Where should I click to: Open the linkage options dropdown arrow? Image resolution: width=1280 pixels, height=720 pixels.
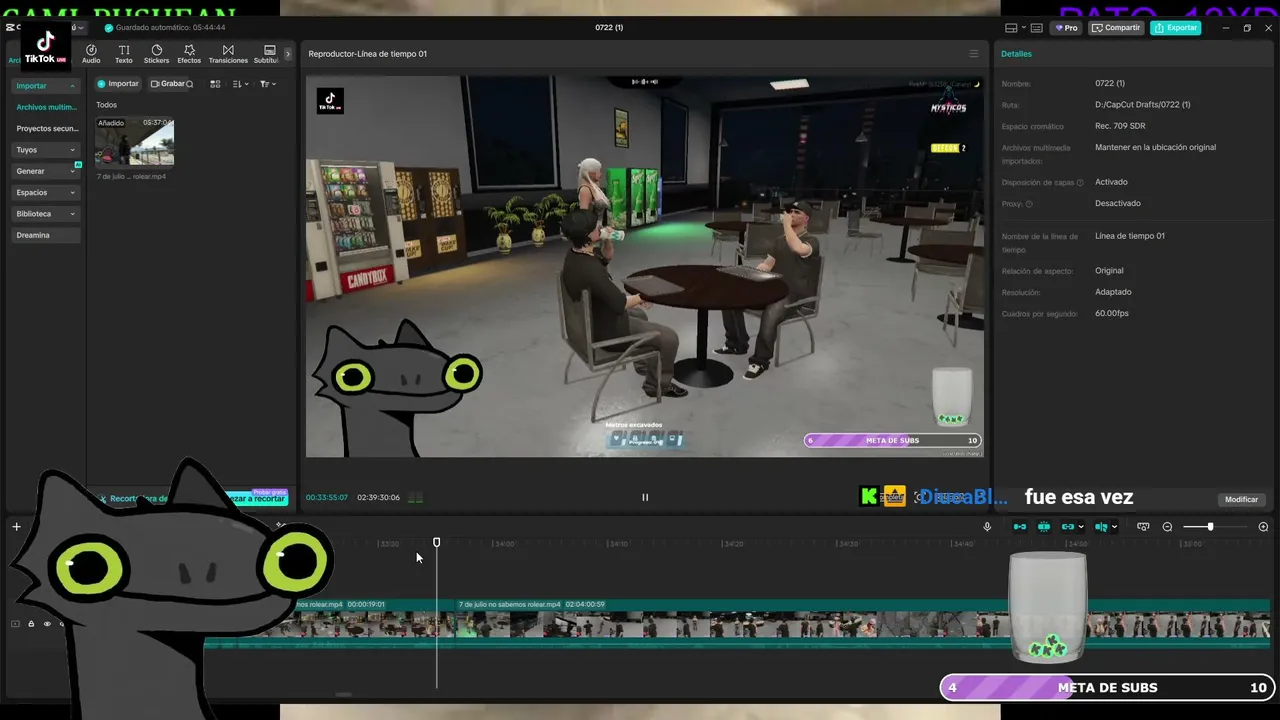[1081, 527]
